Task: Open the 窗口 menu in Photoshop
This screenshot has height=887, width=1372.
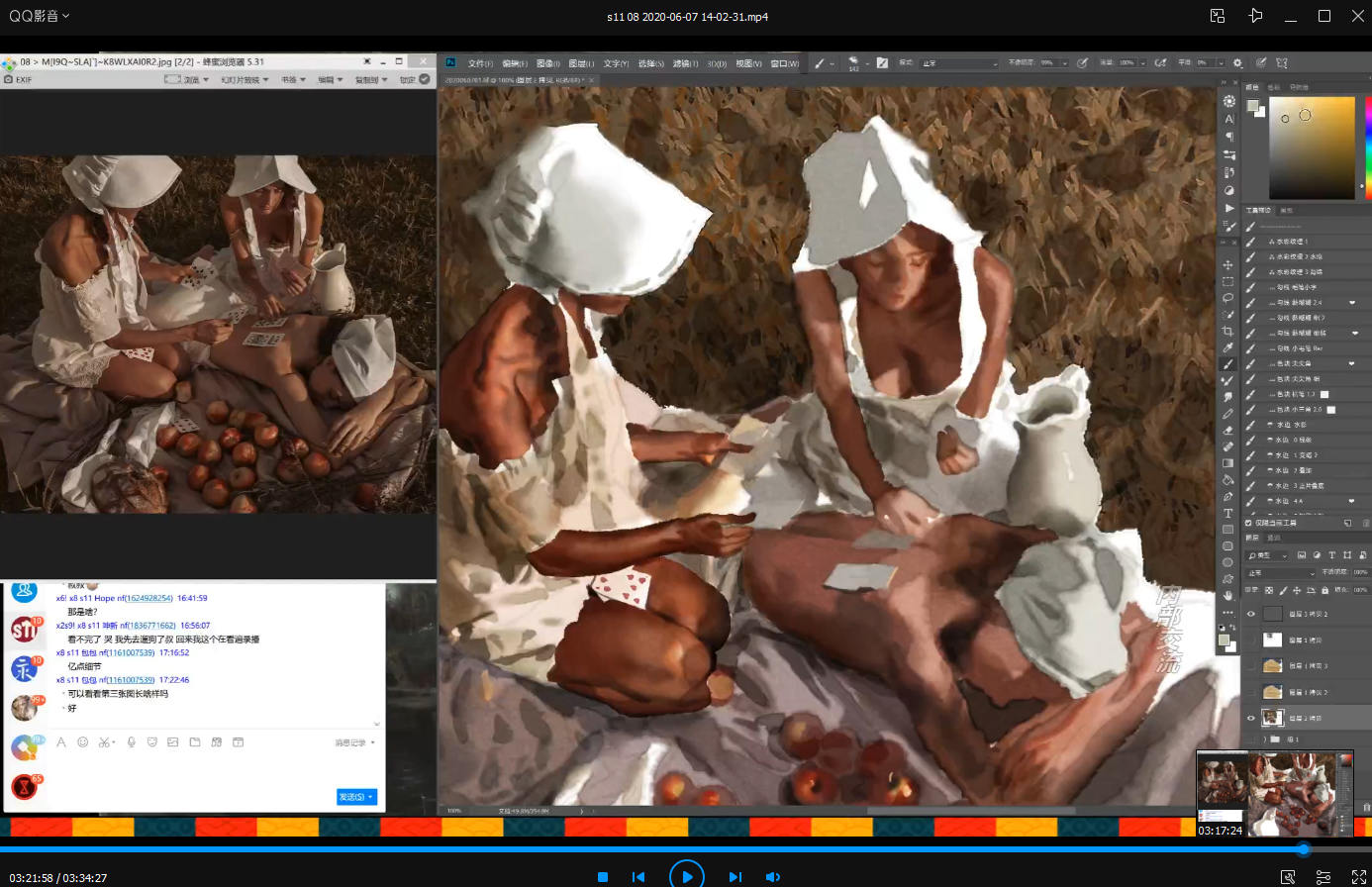Action: [784, 63]
